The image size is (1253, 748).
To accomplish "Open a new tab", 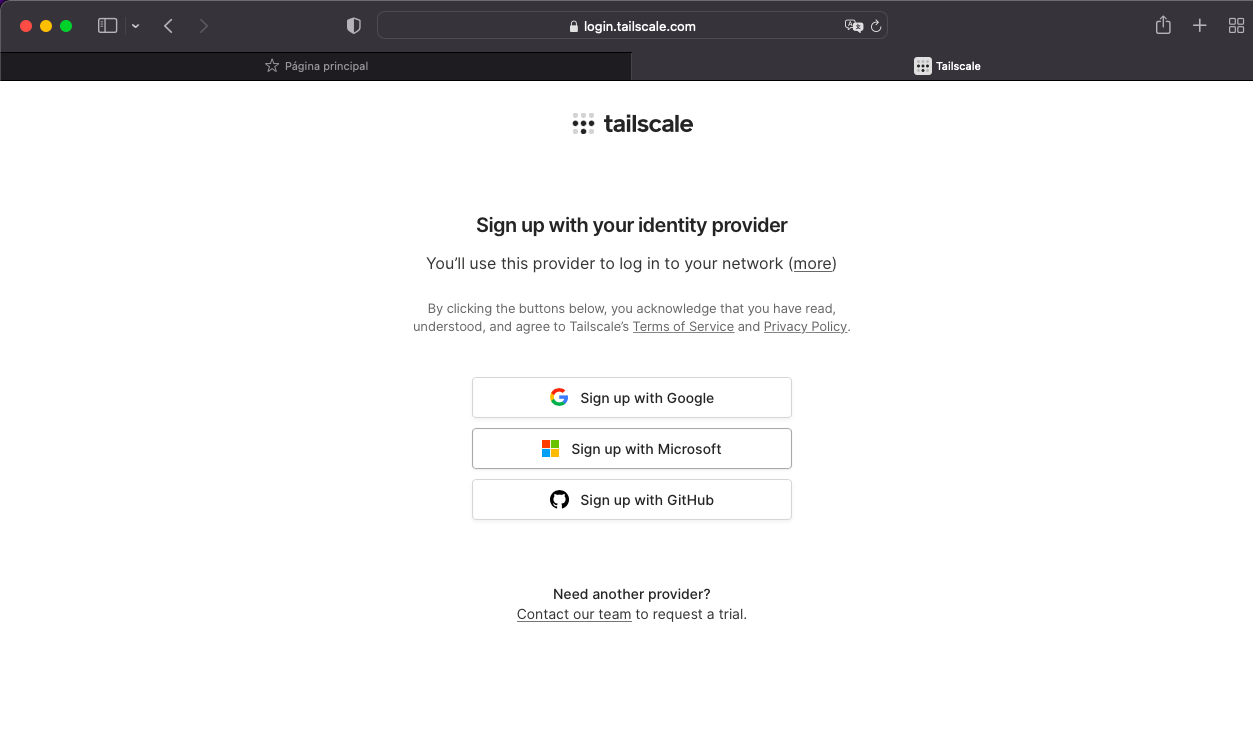I will (x=1200, y=26).
